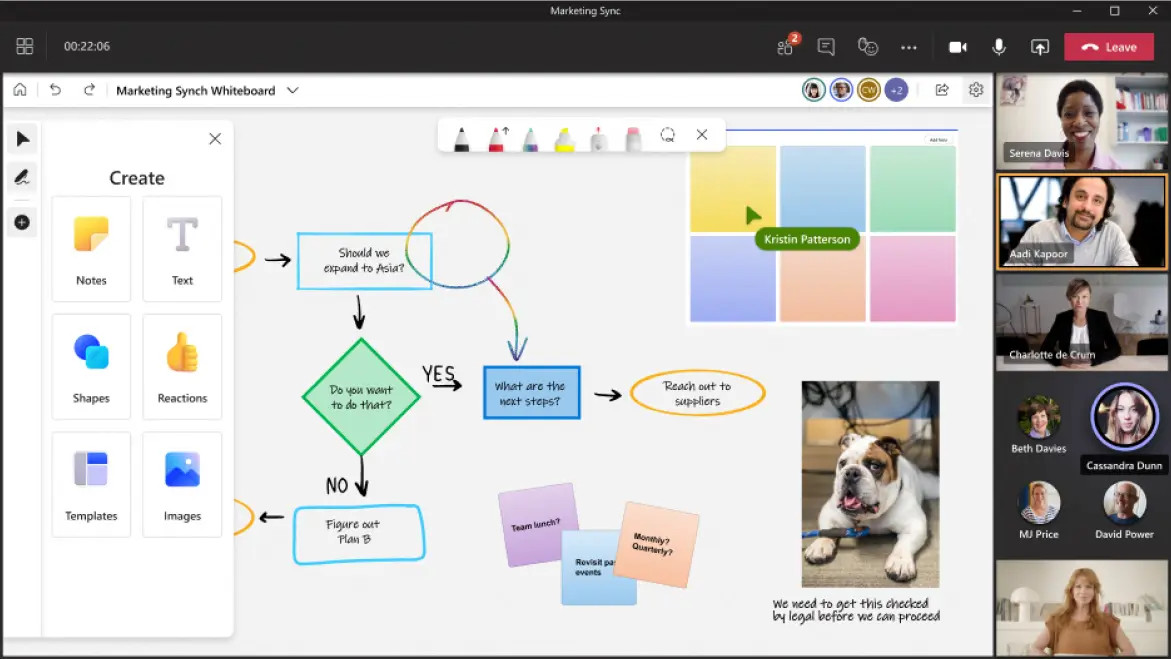
Task: Choose Notes in the Create panel
Action: 91,249
